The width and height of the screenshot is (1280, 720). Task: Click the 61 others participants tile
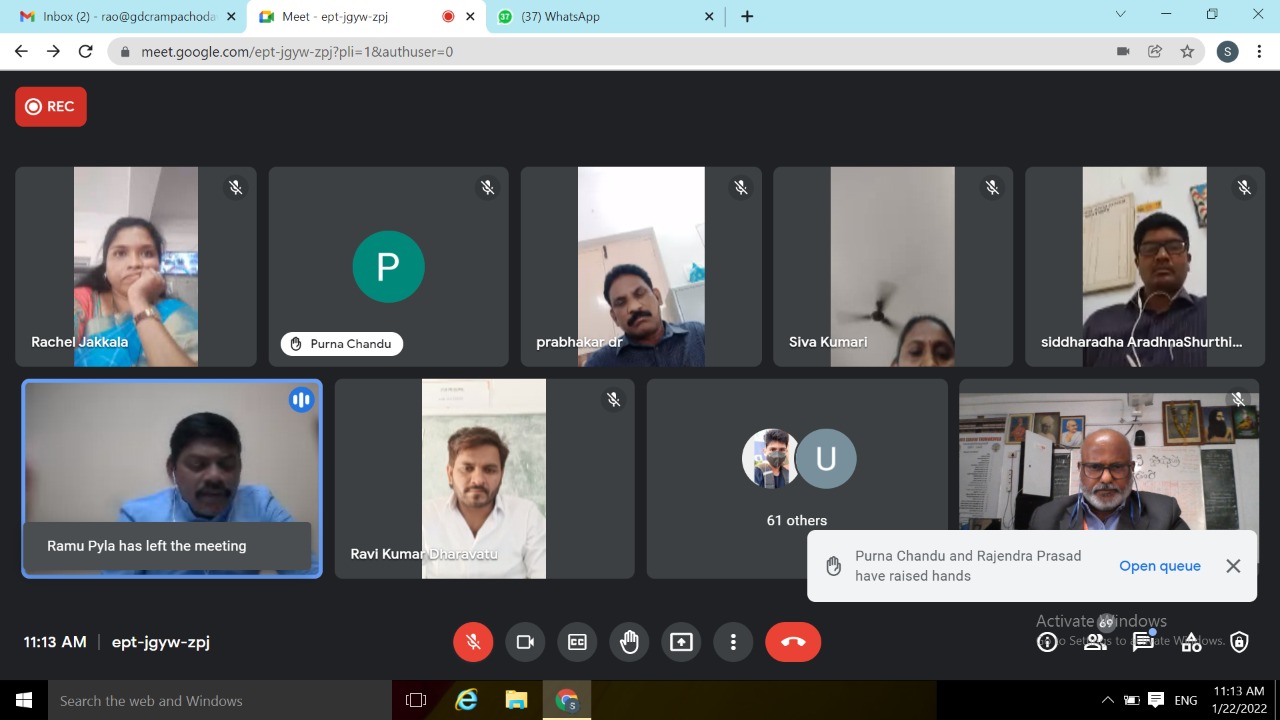tap(797, 478)
